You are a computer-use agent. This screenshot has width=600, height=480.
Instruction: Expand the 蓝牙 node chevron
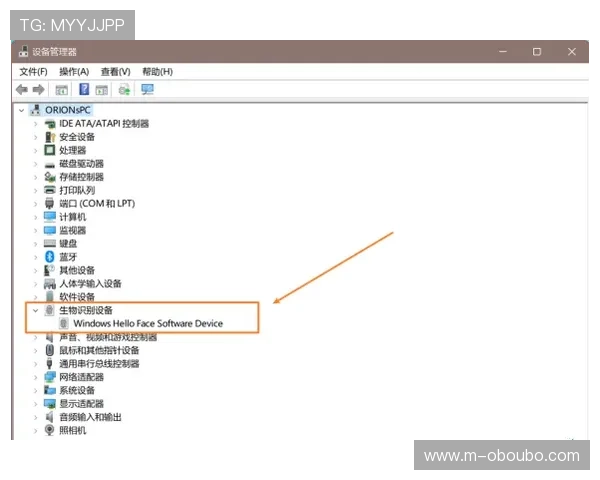[36, 257]
